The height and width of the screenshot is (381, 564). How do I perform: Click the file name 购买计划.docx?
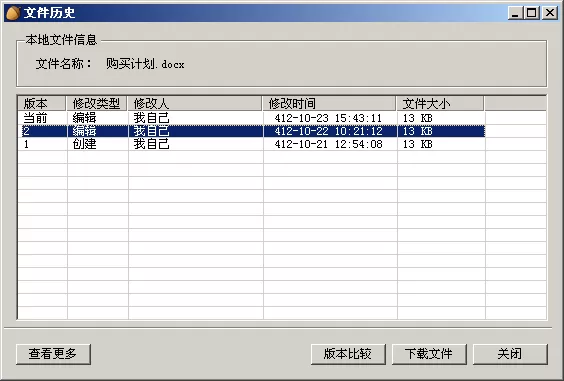tap(145, 64)
